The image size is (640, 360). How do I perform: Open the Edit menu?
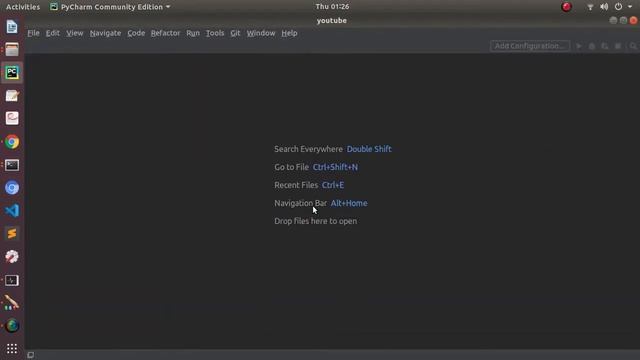click(53, 33)
